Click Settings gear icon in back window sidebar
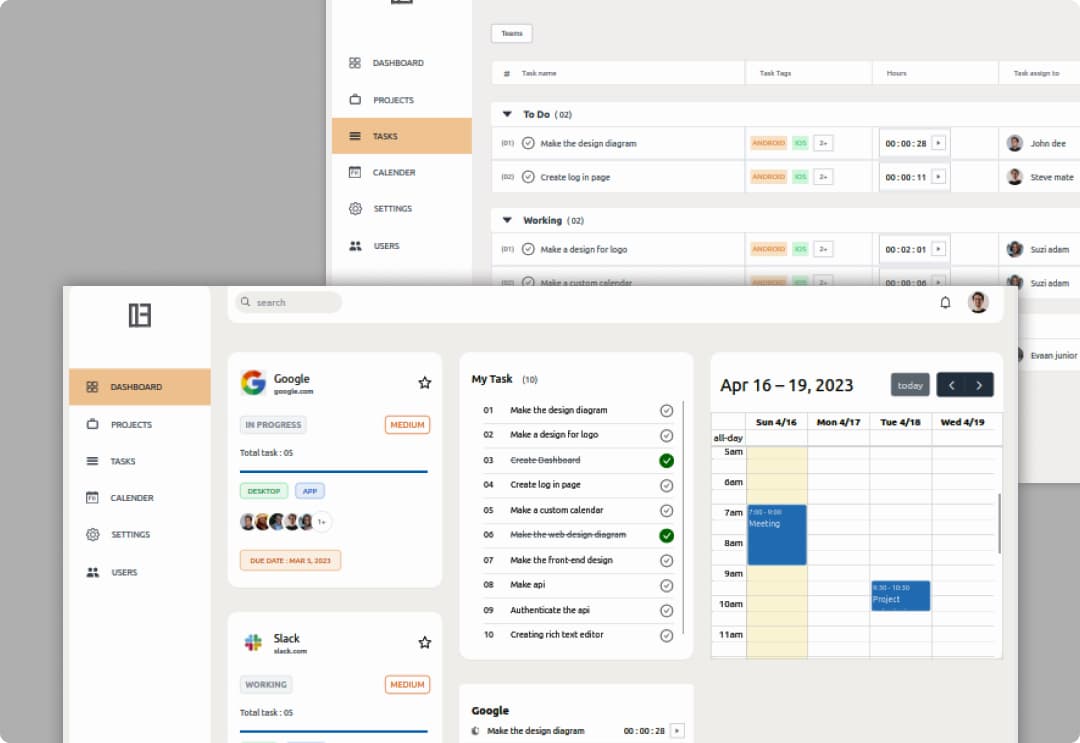1080x743 pixels. pyautogui.click(x=355, y=208)
